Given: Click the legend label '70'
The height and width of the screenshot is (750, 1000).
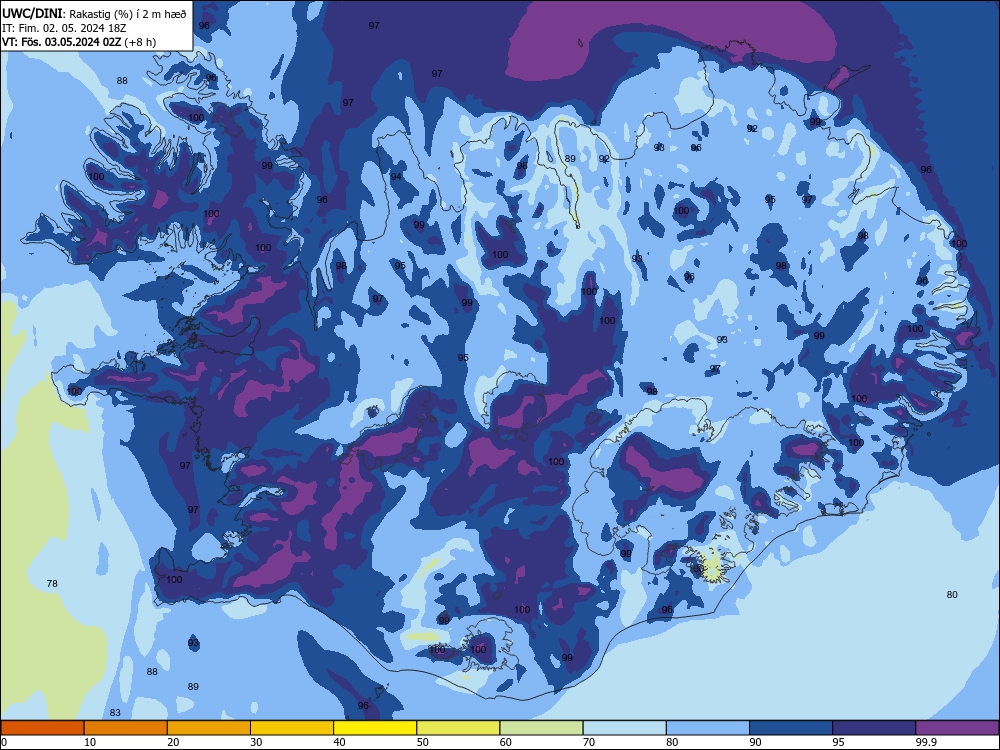Looking at the screenshot, I should click(x=589, y=742).
